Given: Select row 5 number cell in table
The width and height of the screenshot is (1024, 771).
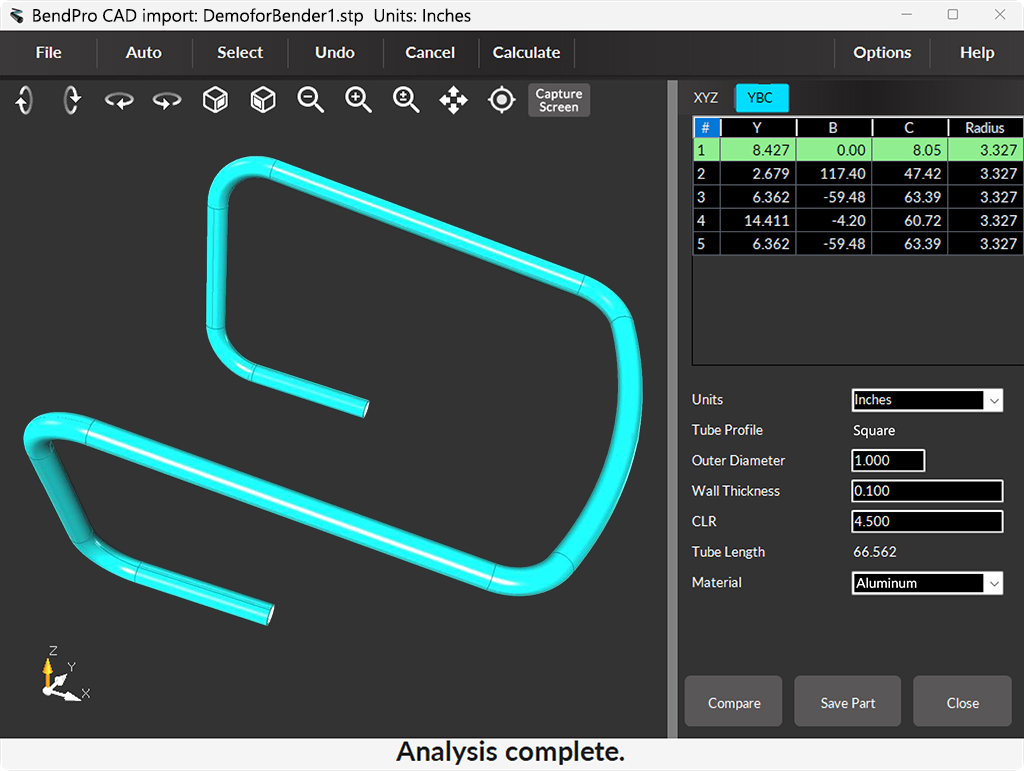Looking at the screenshot, I should pos(706,244).
